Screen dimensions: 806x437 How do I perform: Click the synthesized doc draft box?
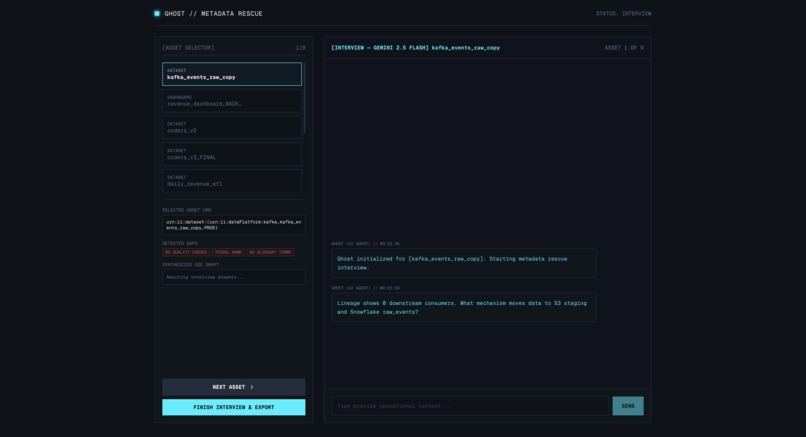pos(234,277)
